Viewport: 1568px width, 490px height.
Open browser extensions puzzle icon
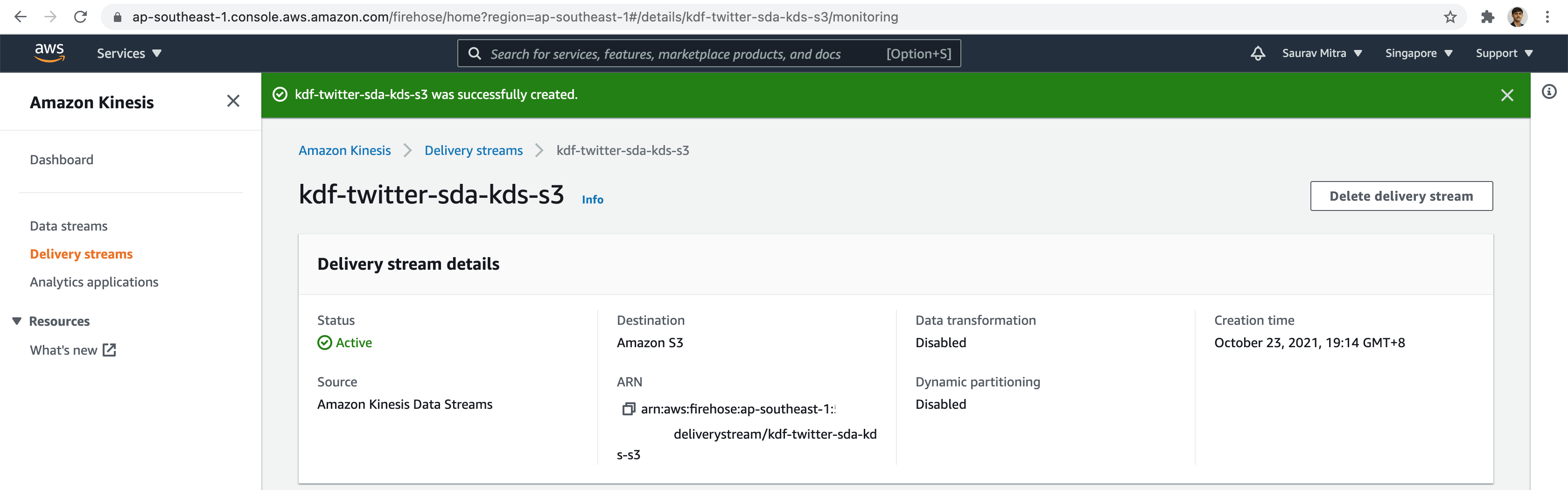tap(1487, 17)
